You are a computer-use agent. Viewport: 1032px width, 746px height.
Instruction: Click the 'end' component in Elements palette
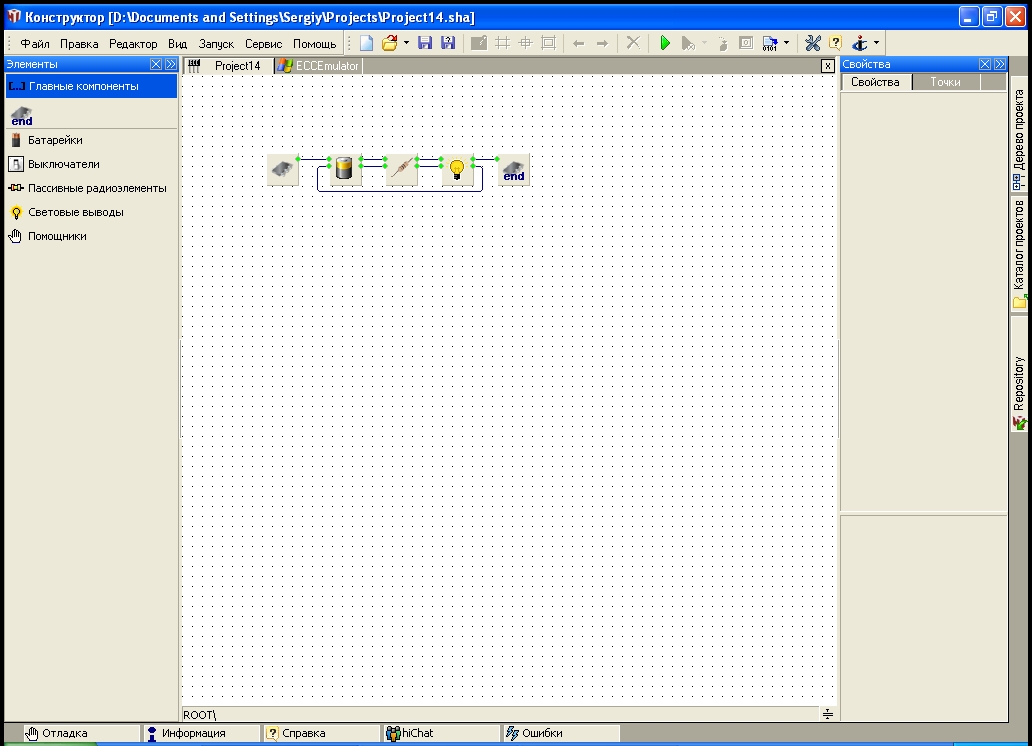[x=21, y=116]
